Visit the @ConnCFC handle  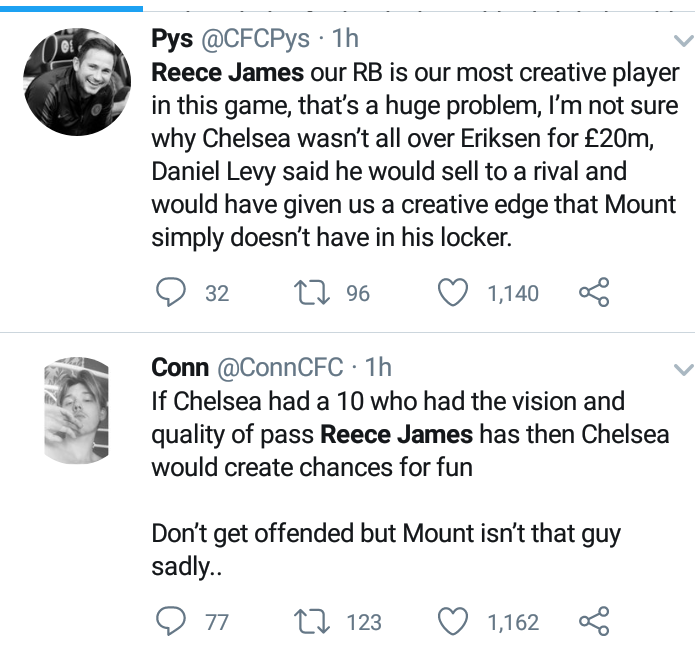pos(280,369)
